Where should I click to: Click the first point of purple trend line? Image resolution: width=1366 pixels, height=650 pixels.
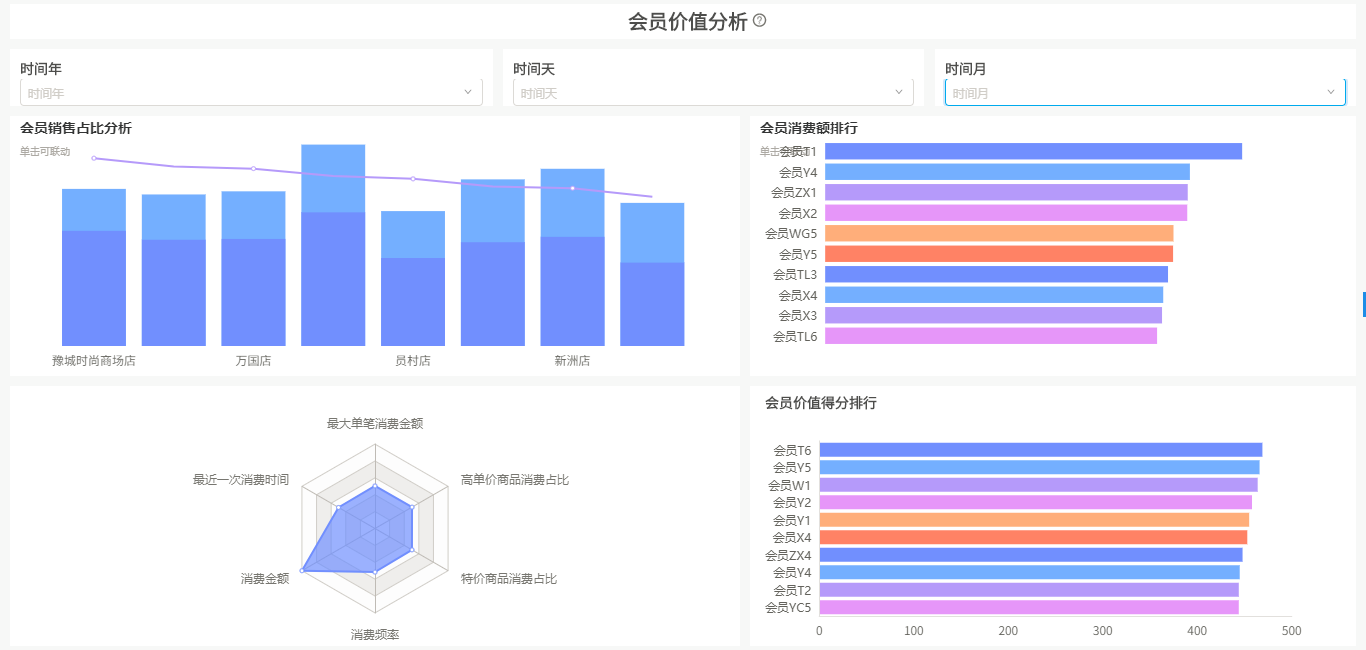[x=94, y=158]
